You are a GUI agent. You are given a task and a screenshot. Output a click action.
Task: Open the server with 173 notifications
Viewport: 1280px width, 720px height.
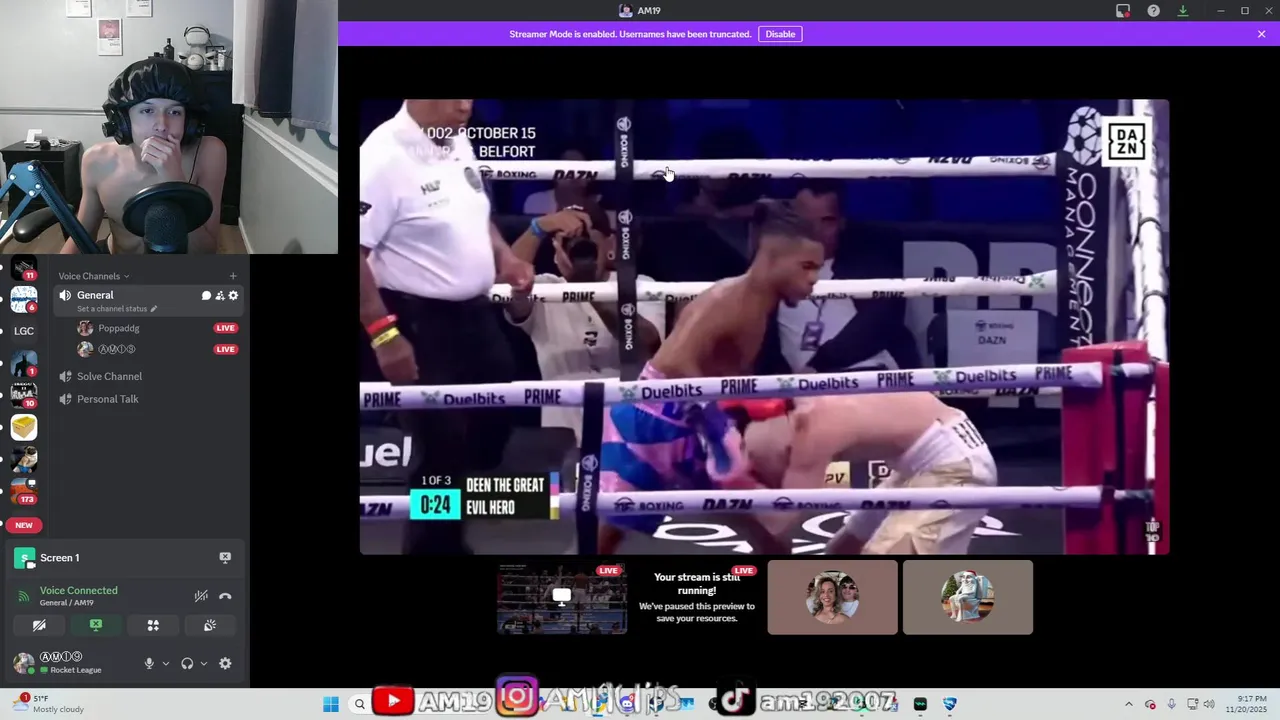(x=24, y=491)
